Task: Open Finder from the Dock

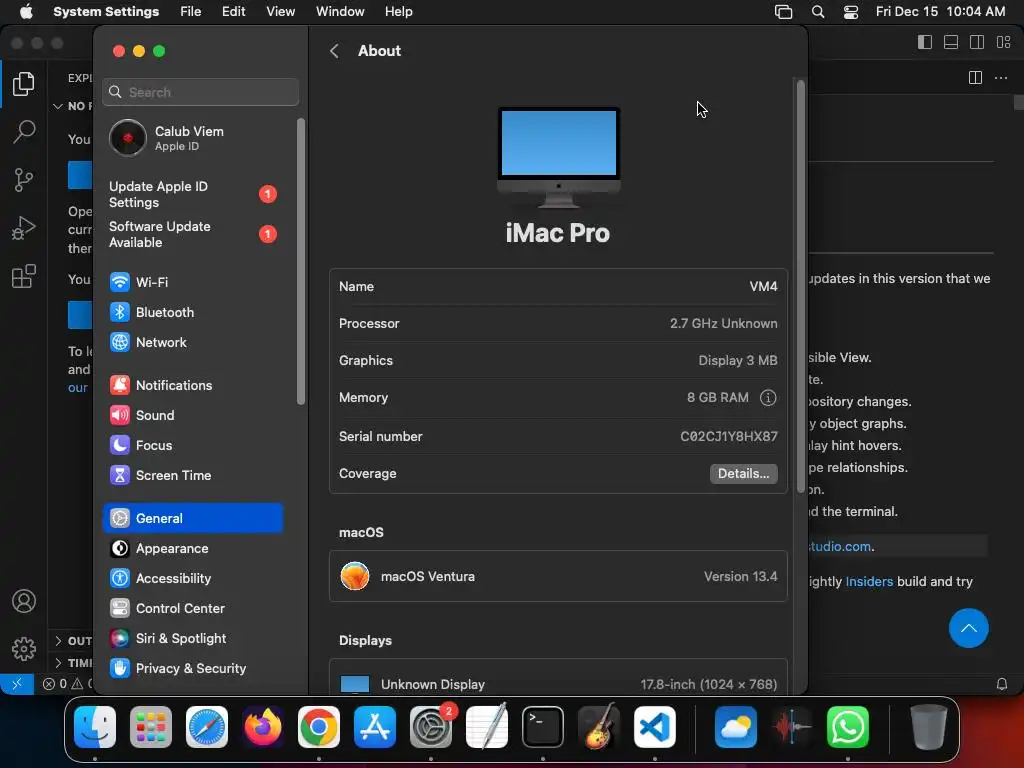Action: [95, 727]
